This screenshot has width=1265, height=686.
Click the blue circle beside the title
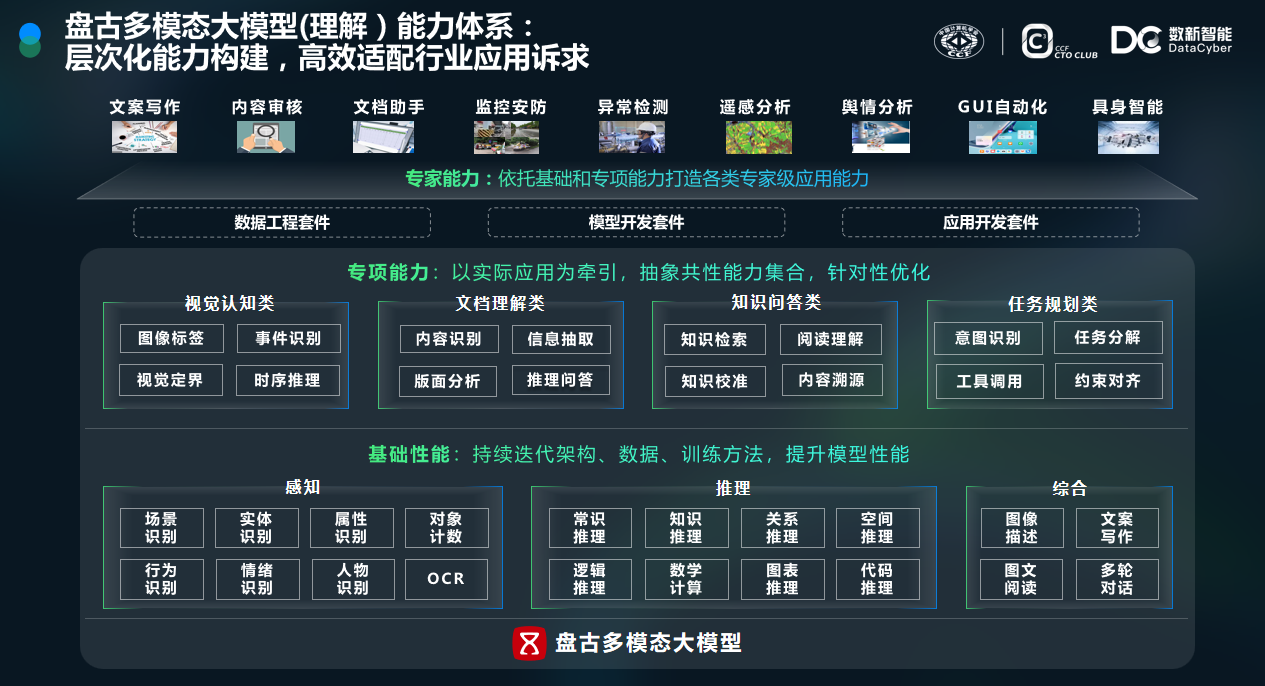tap(30, 33)
